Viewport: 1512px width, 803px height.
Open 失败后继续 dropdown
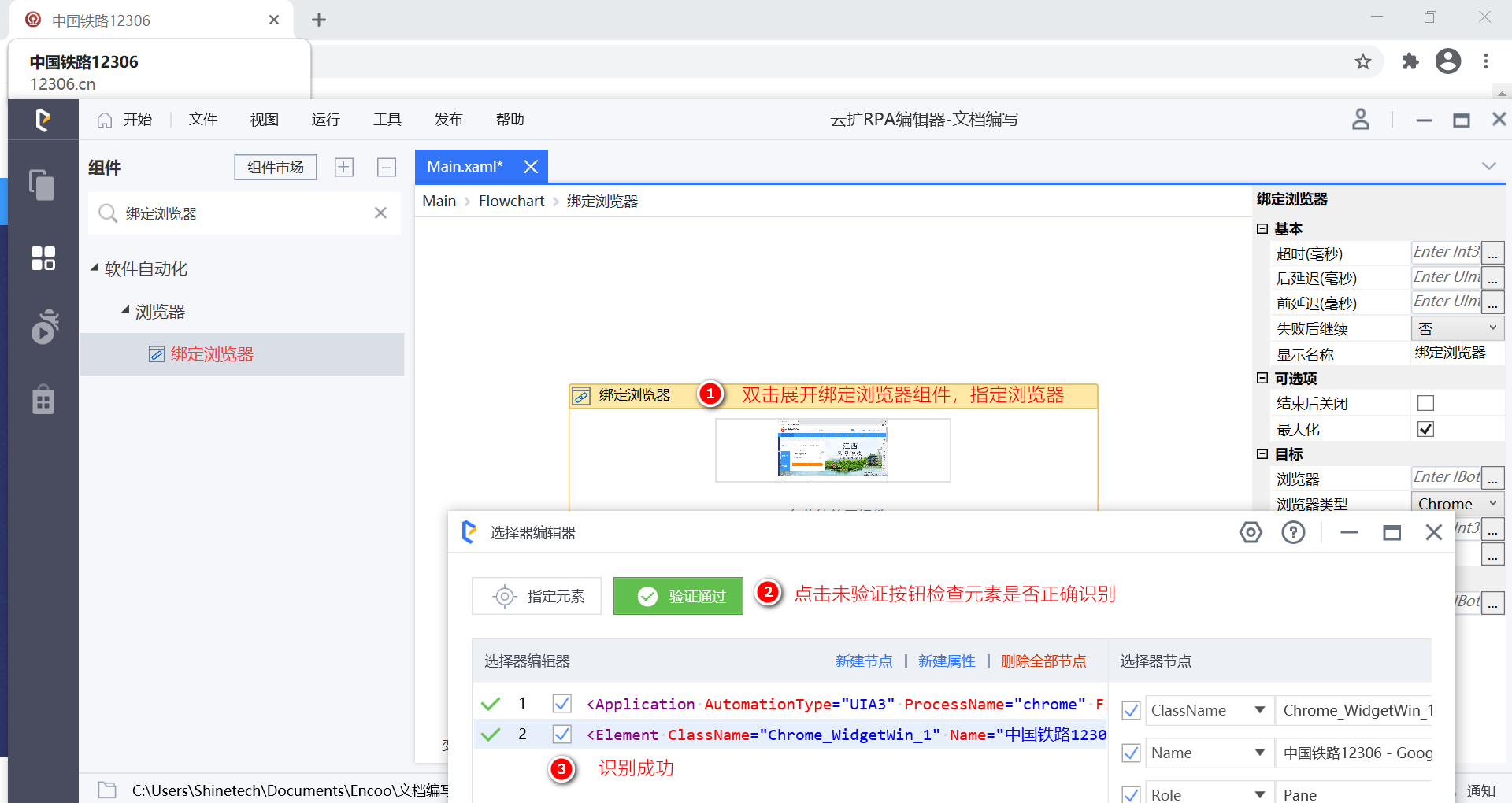(1457, 328)
